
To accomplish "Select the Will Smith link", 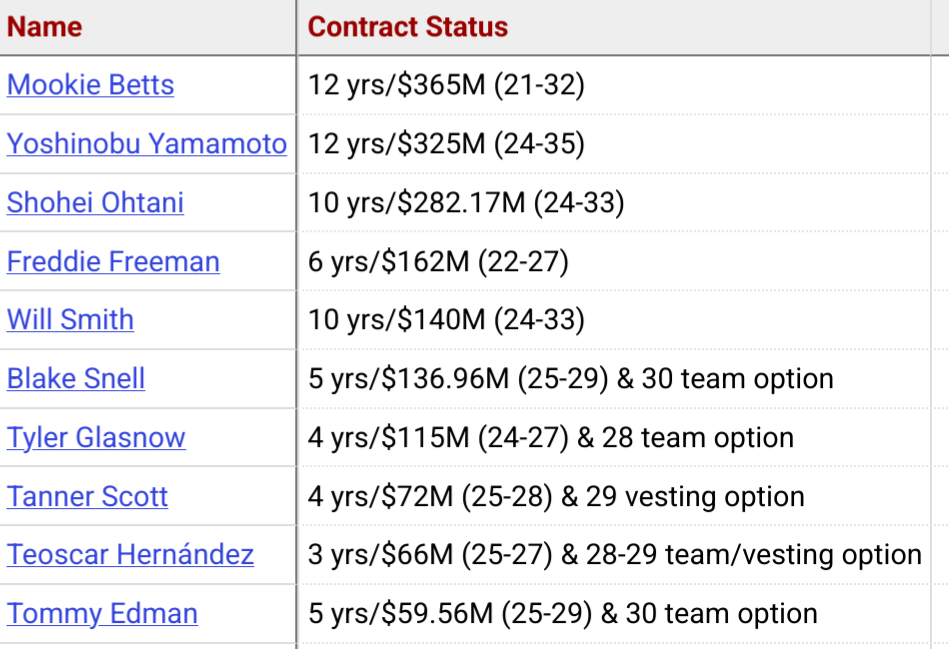I will point(70,320).
